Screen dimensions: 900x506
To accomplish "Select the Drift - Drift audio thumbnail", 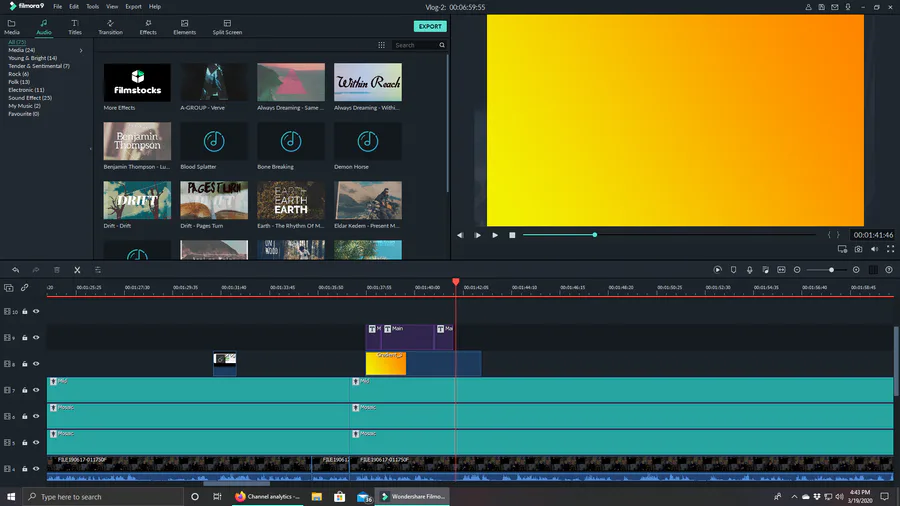I will (x=137, y=200).
